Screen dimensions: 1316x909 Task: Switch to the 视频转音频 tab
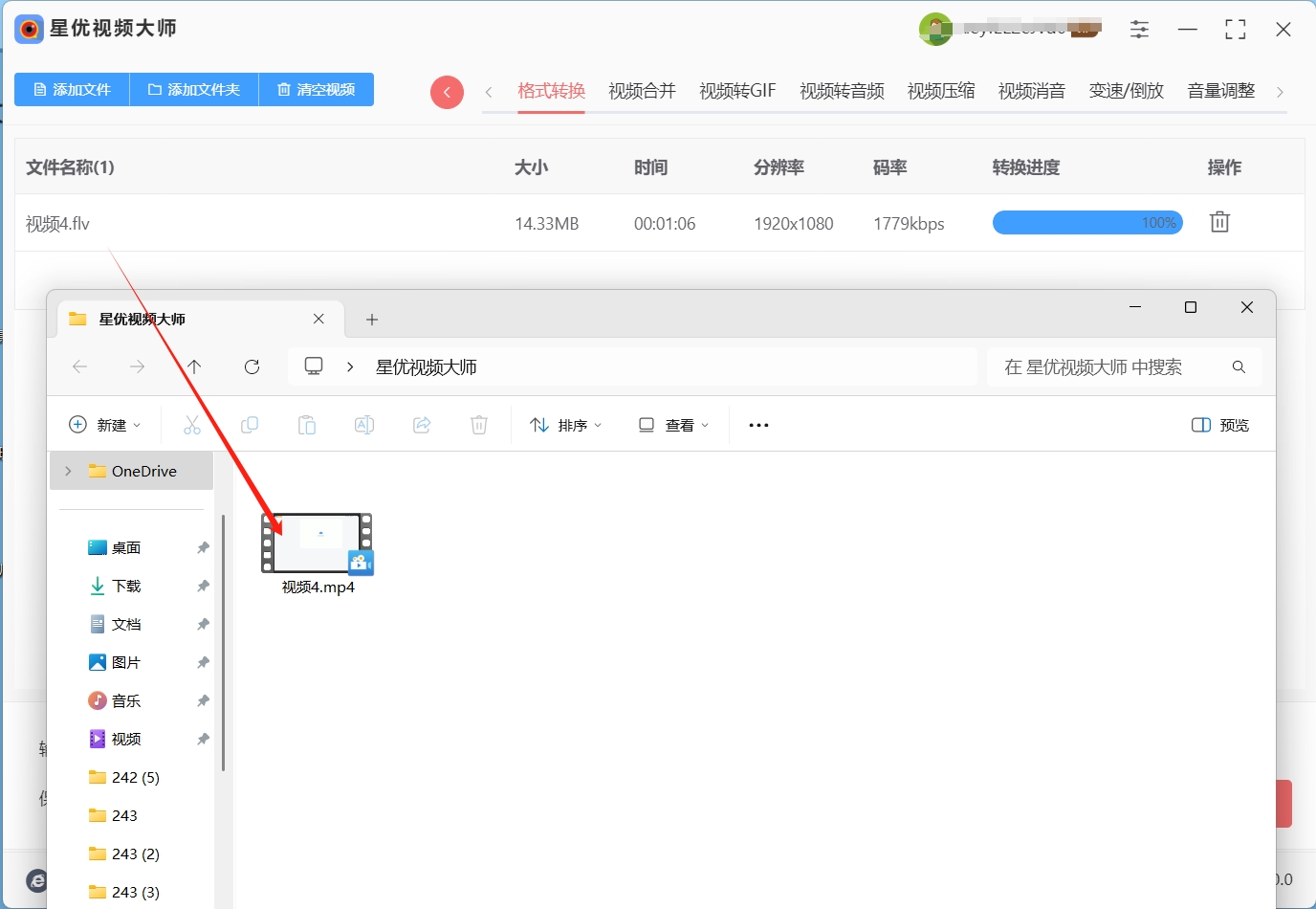(x=842, y=91)
